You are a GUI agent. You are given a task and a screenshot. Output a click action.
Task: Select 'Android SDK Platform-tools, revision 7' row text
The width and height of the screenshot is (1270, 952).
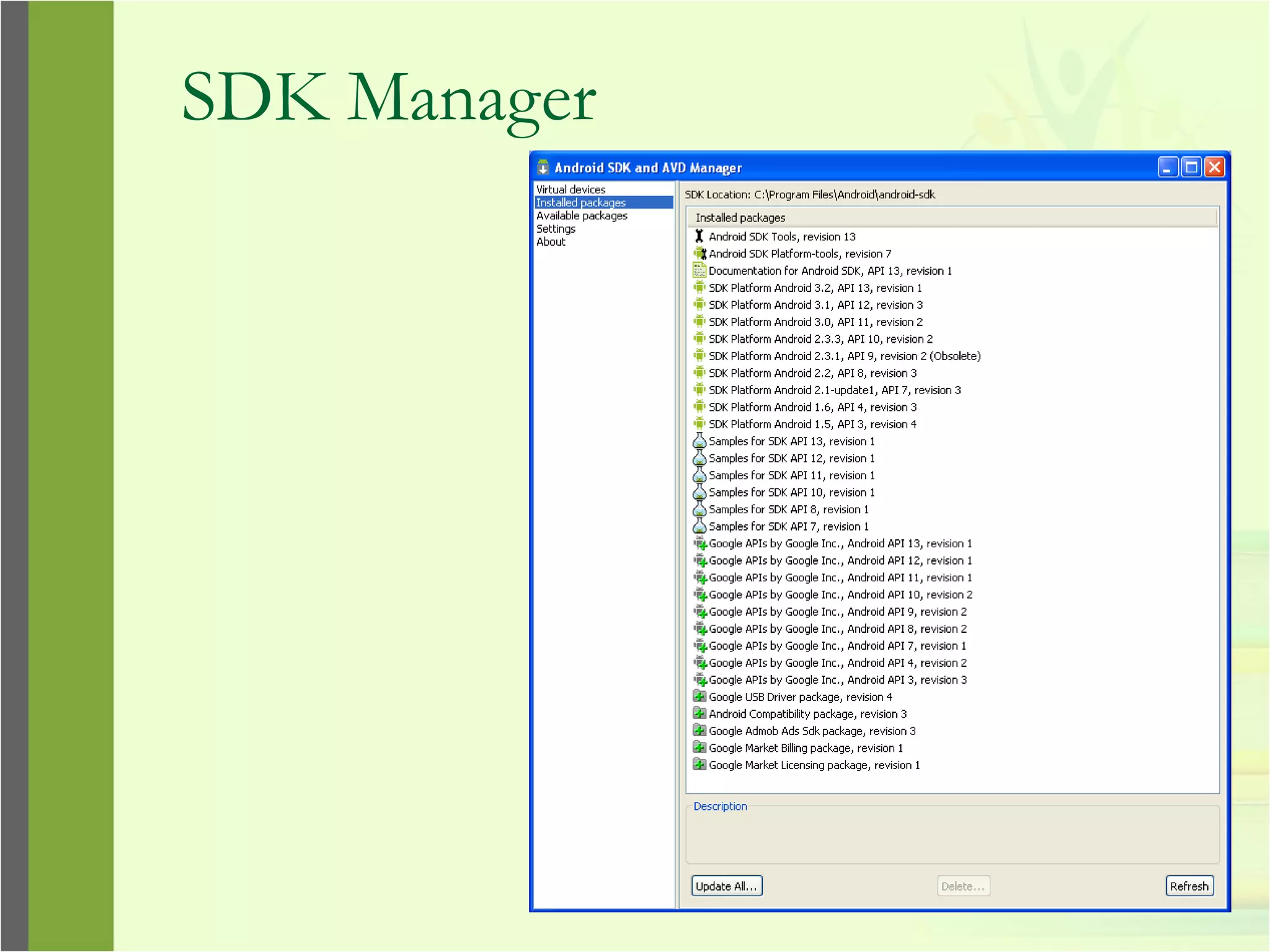[x=800, y=253]
